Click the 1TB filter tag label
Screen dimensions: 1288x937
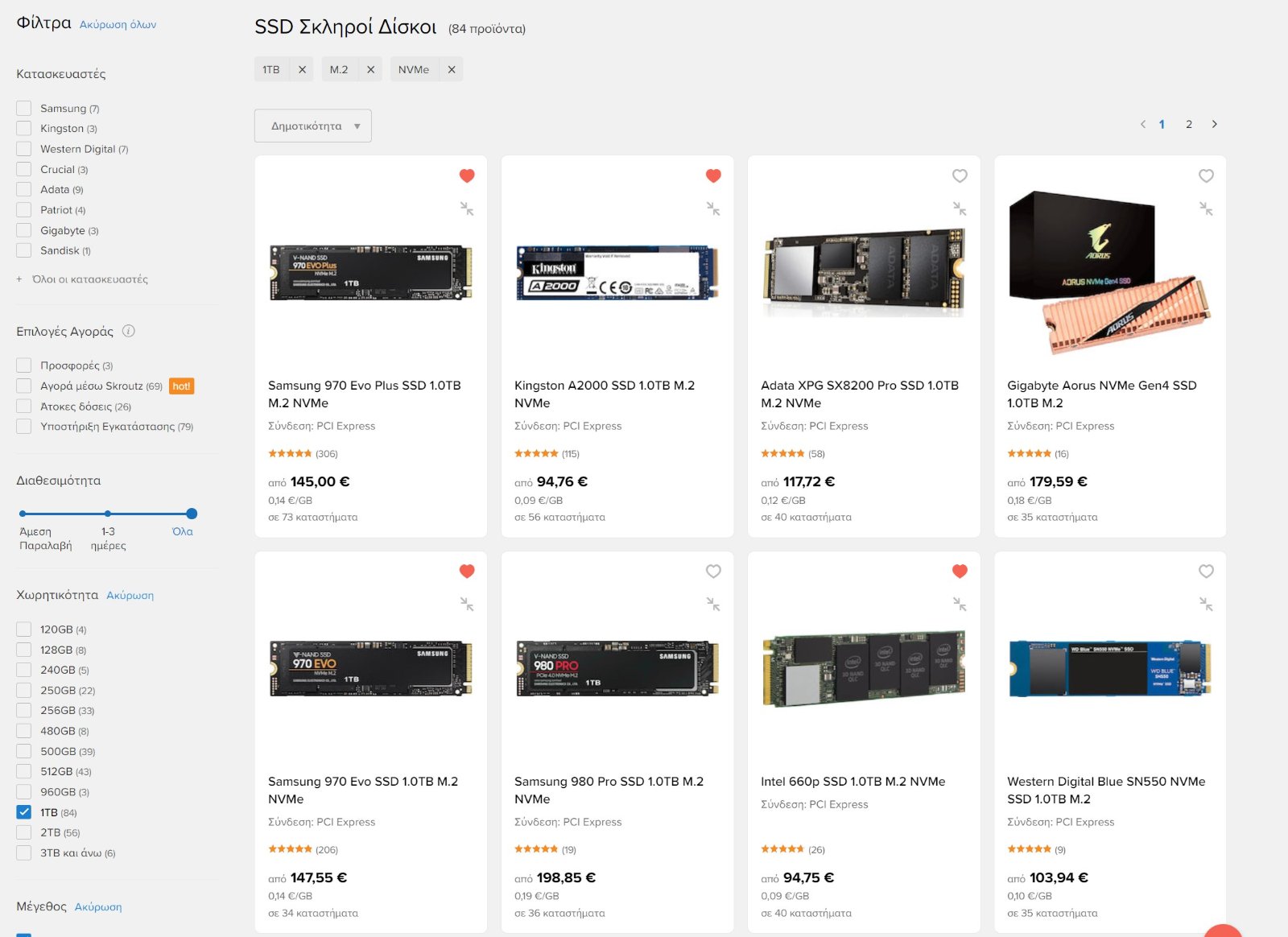pos(271,69)
